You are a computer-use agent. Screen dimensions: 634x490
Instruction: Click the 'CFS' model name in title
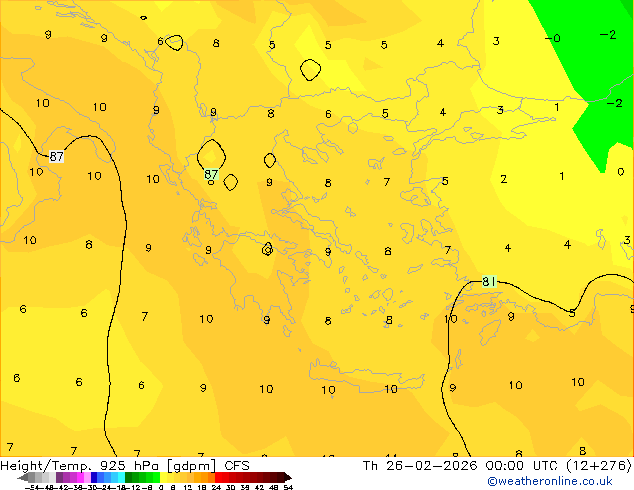237,466
